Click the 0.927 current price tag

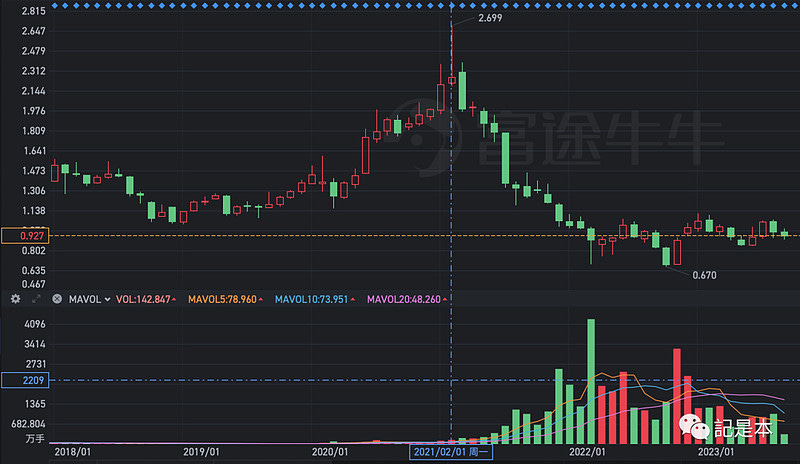pyautogui.click(x=25, y=236)
